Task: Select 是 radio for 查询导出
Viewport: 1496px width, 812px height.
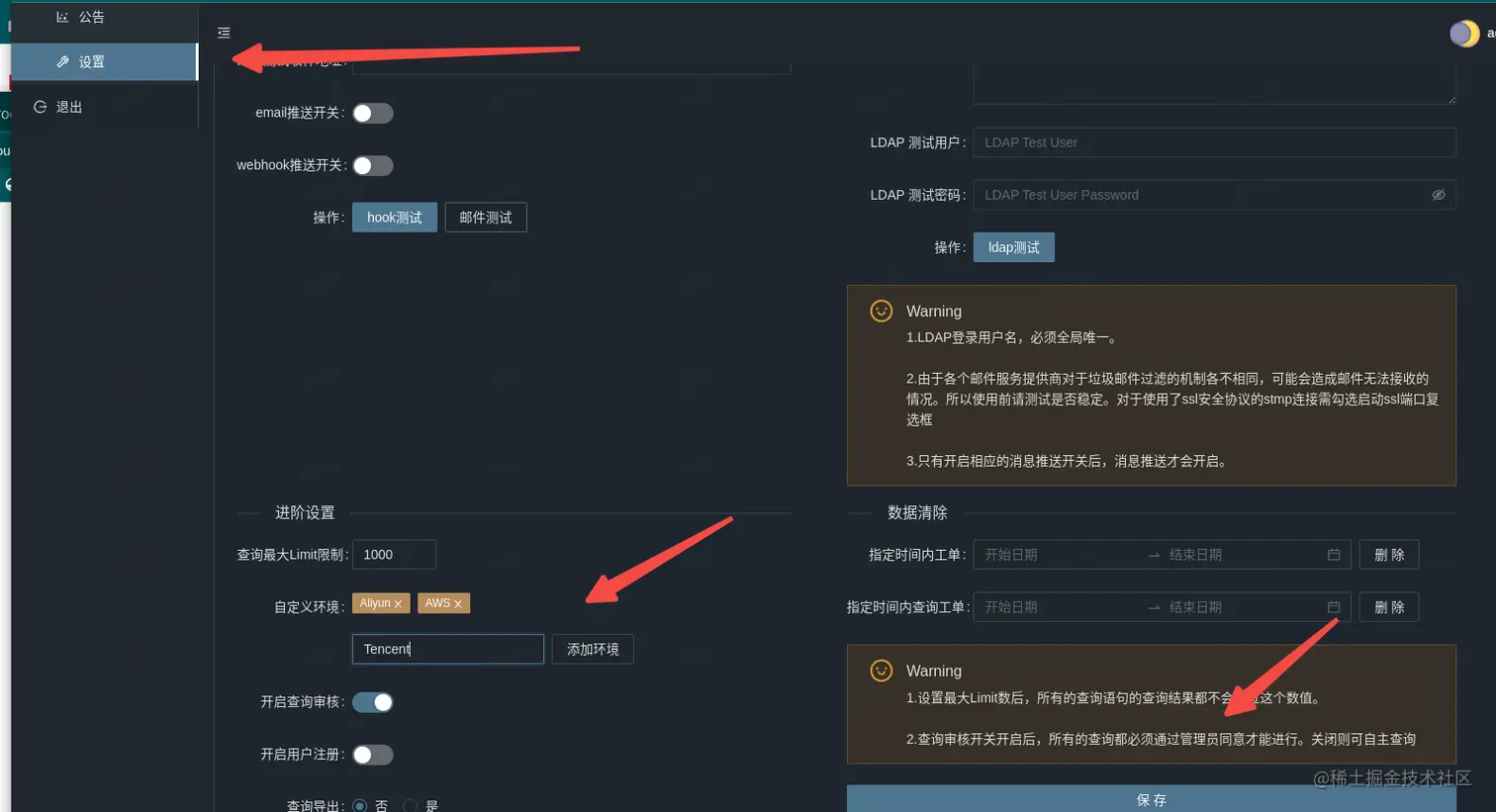Action: (411, 806)
